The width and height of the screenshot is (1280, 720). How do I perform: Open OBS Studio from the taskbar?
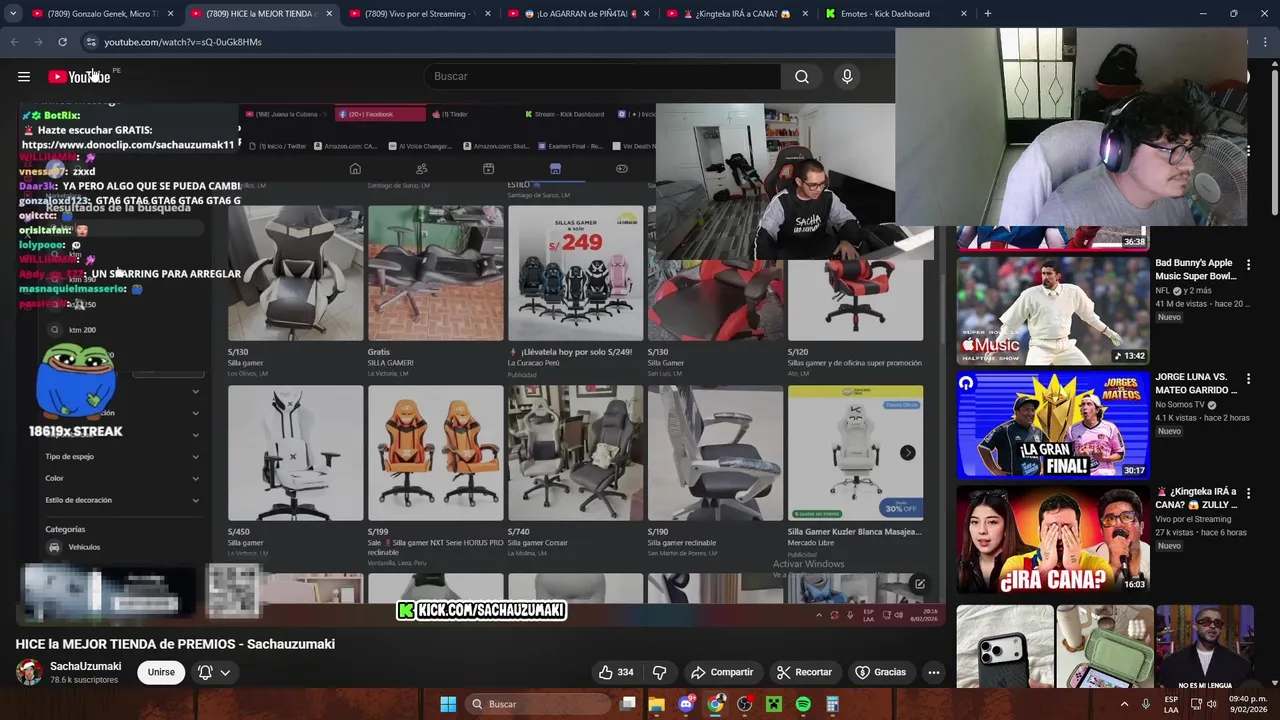(744, 704)
